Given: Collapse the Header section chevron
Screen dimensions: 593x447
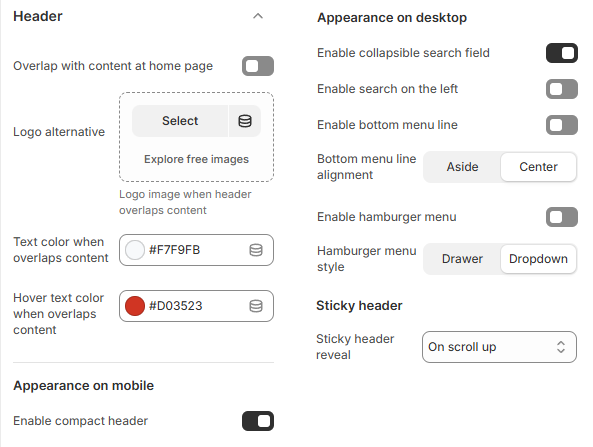Looking at the screenshot, I should click(258, 16).
